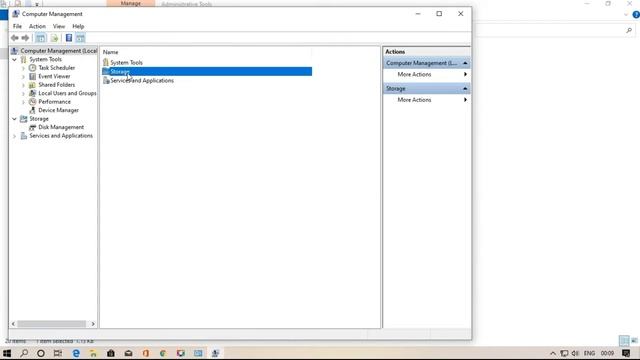Click right arrow of tree horizontal scrollbar

93,324
